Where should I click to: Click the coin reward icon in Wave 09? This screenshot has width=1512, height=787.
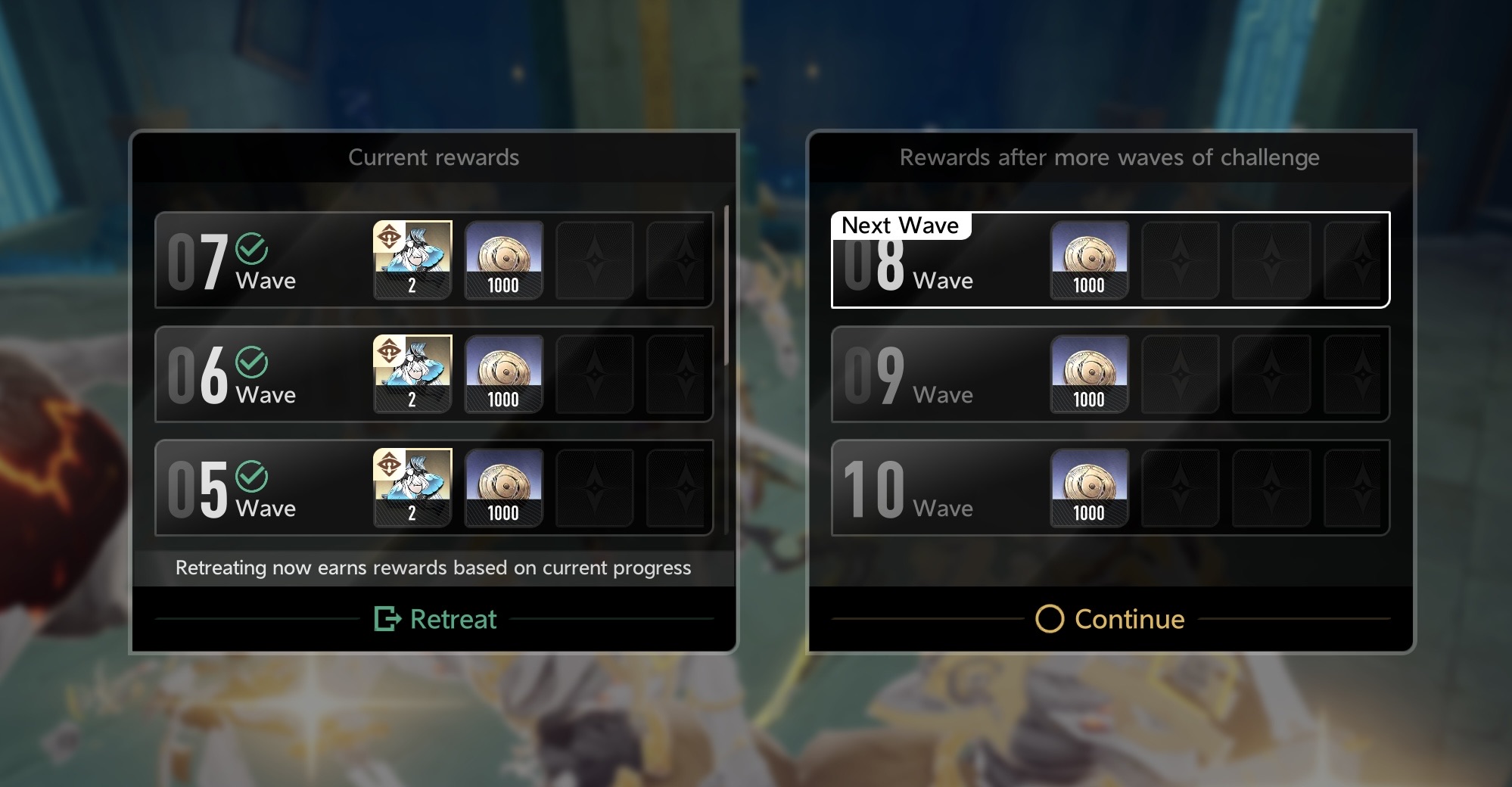1089,374
